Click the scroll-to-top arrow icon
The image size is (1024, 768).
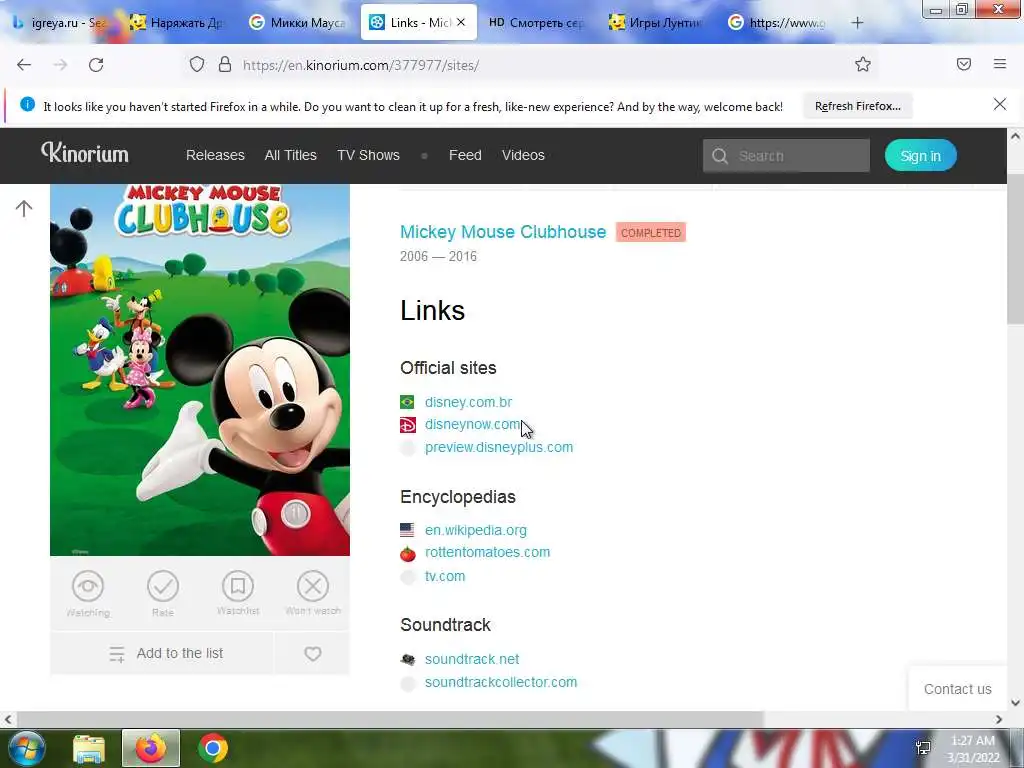(24, 208)
